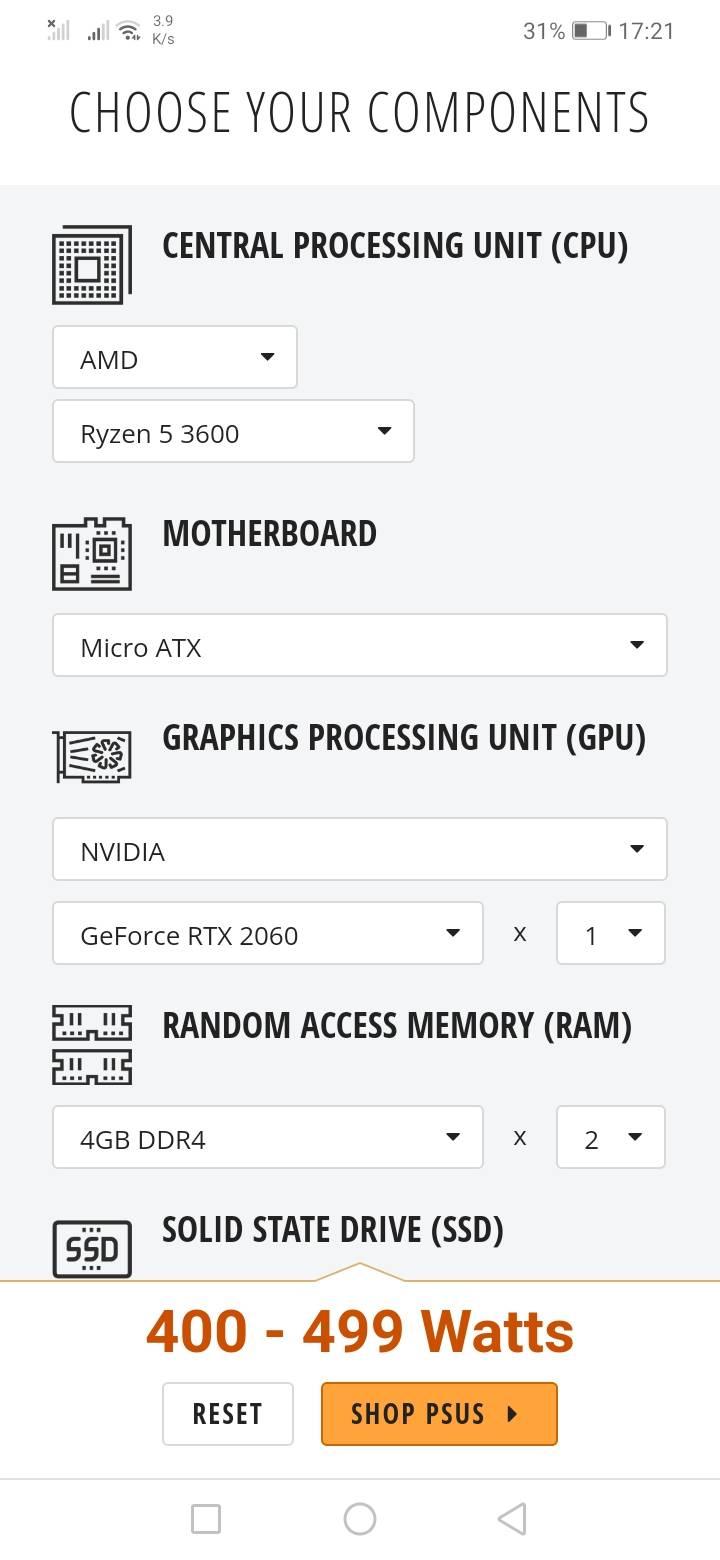Tap the battery indicator in status bar
The height and width of the screenshot is (1560, 720).
pyautogui.click(x=591, y=31)
